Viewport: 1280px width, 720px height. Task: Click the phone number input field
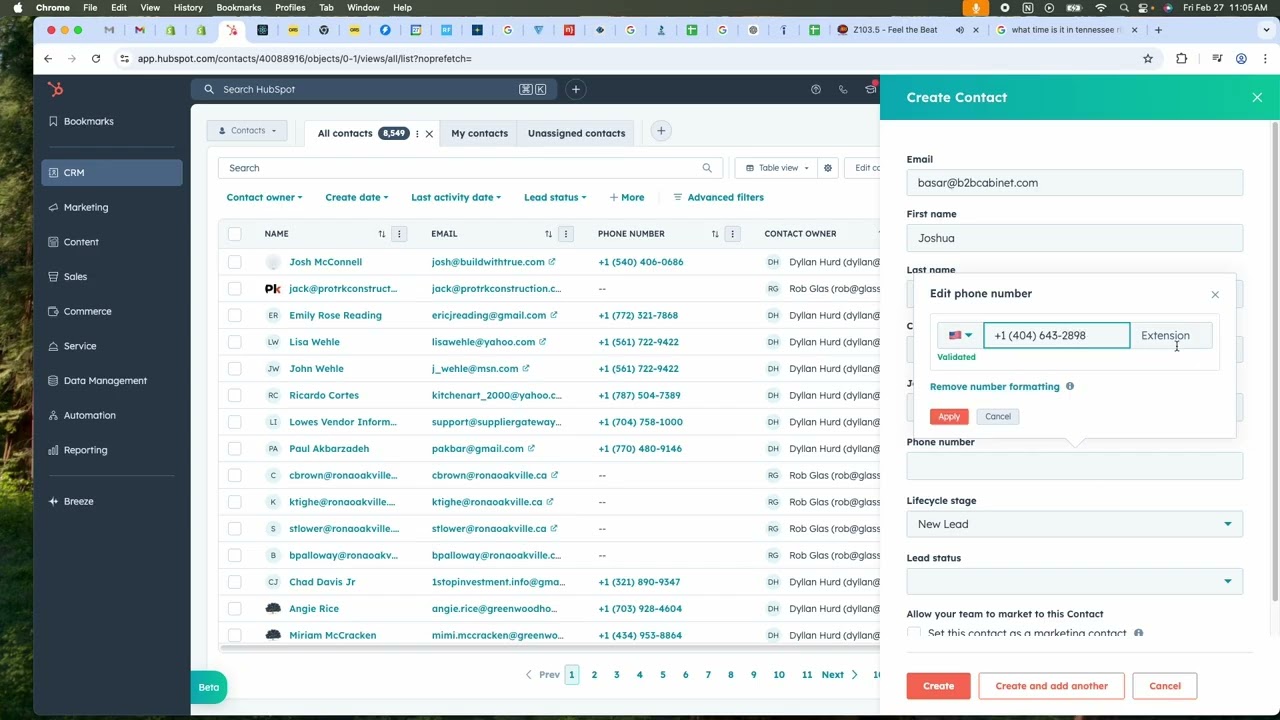click(1057, 336)
